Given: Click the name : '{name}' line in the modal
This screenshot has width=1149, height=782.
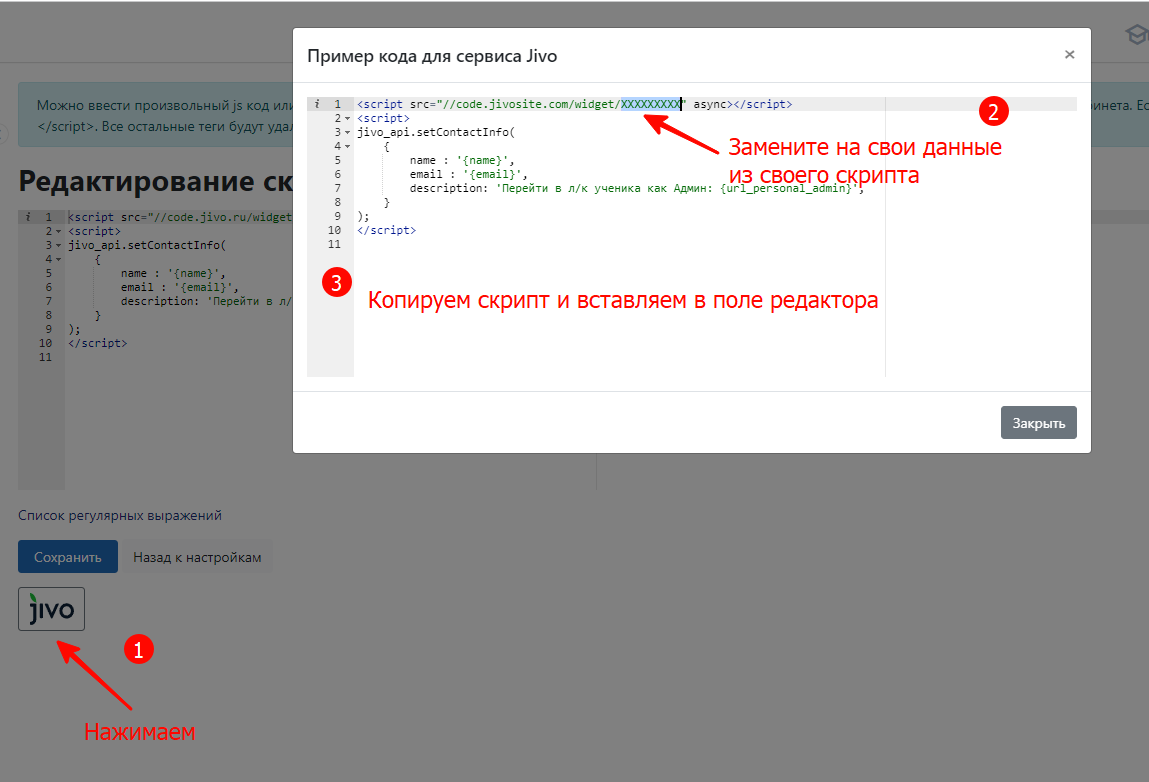Looking at the screenshot, I should tap(462, 161).
